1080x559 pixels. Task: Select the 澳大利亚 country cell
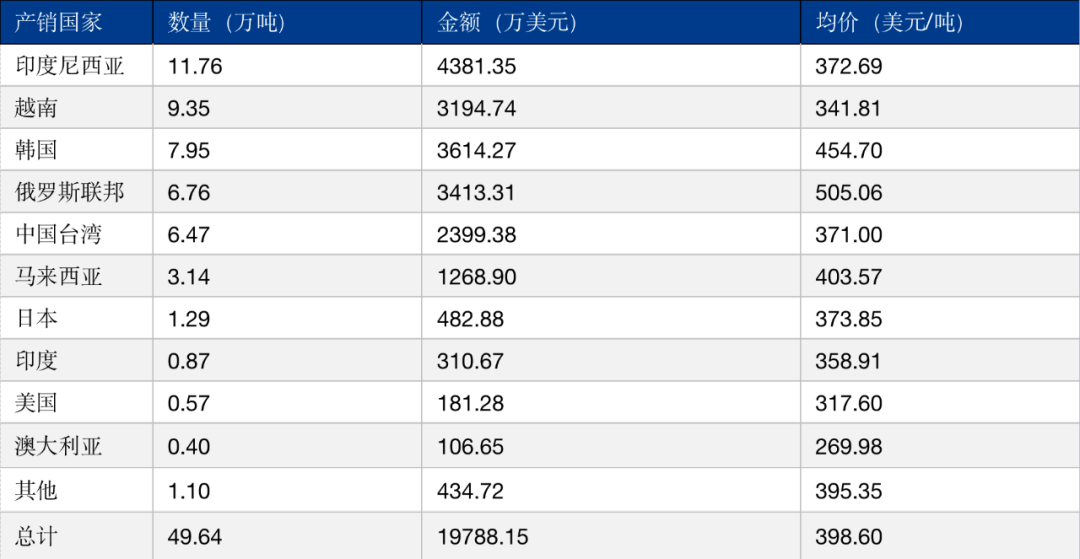coord(59,447)
